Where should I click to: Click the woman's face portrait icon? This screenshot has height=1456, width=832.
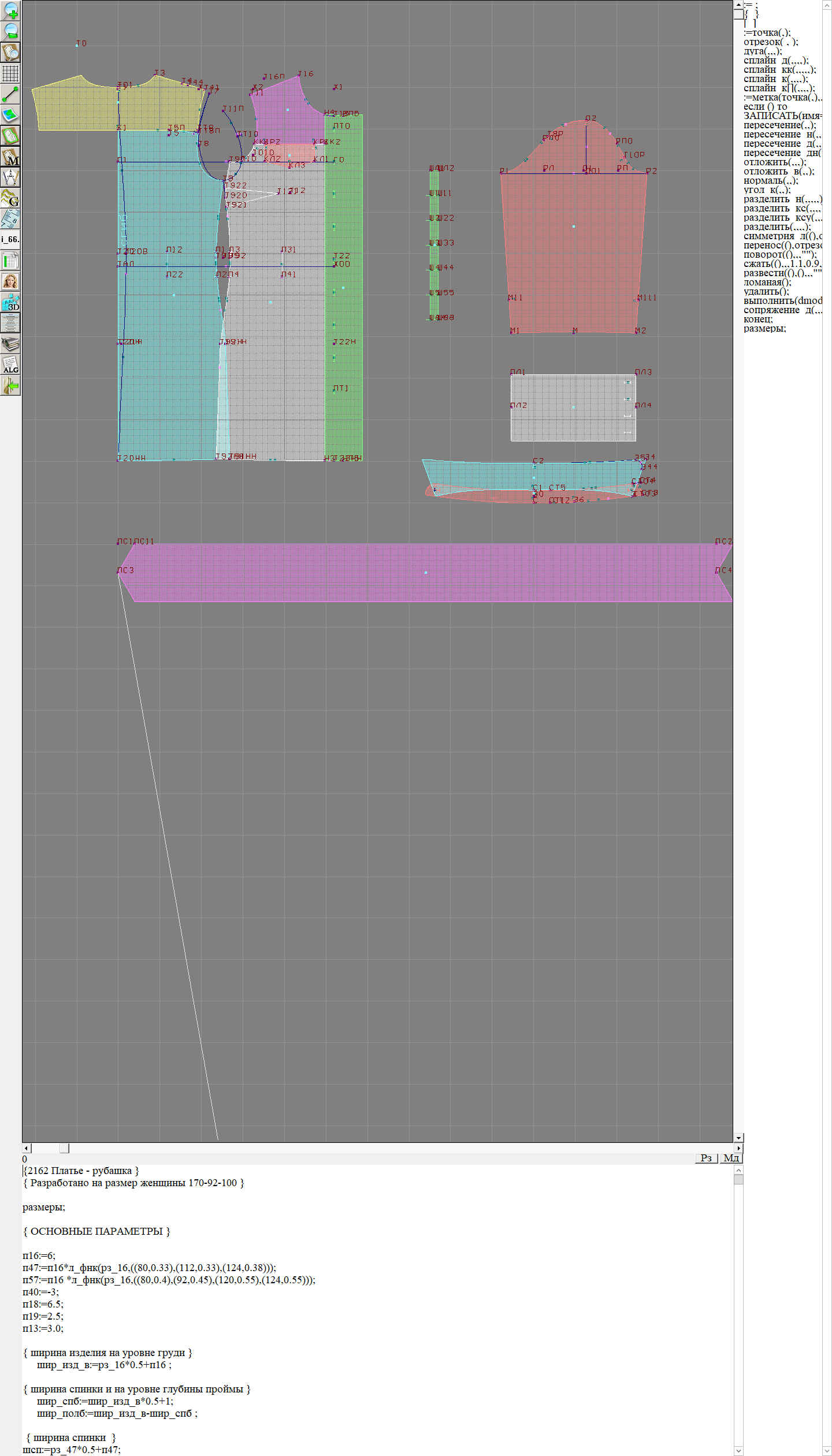[x=10, y=281]
